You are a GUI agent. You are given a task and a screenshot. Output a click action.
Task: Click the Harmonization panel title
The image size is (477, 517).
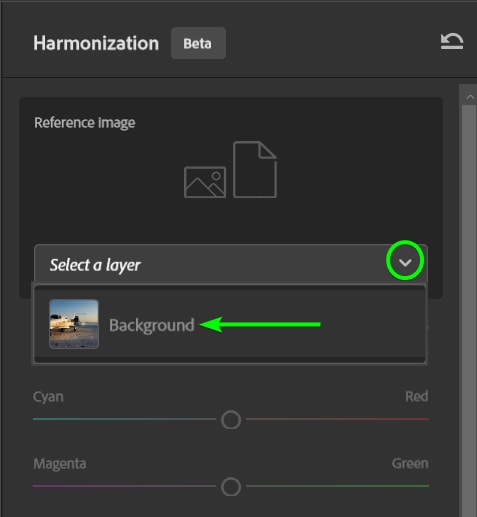coord(96,43)
